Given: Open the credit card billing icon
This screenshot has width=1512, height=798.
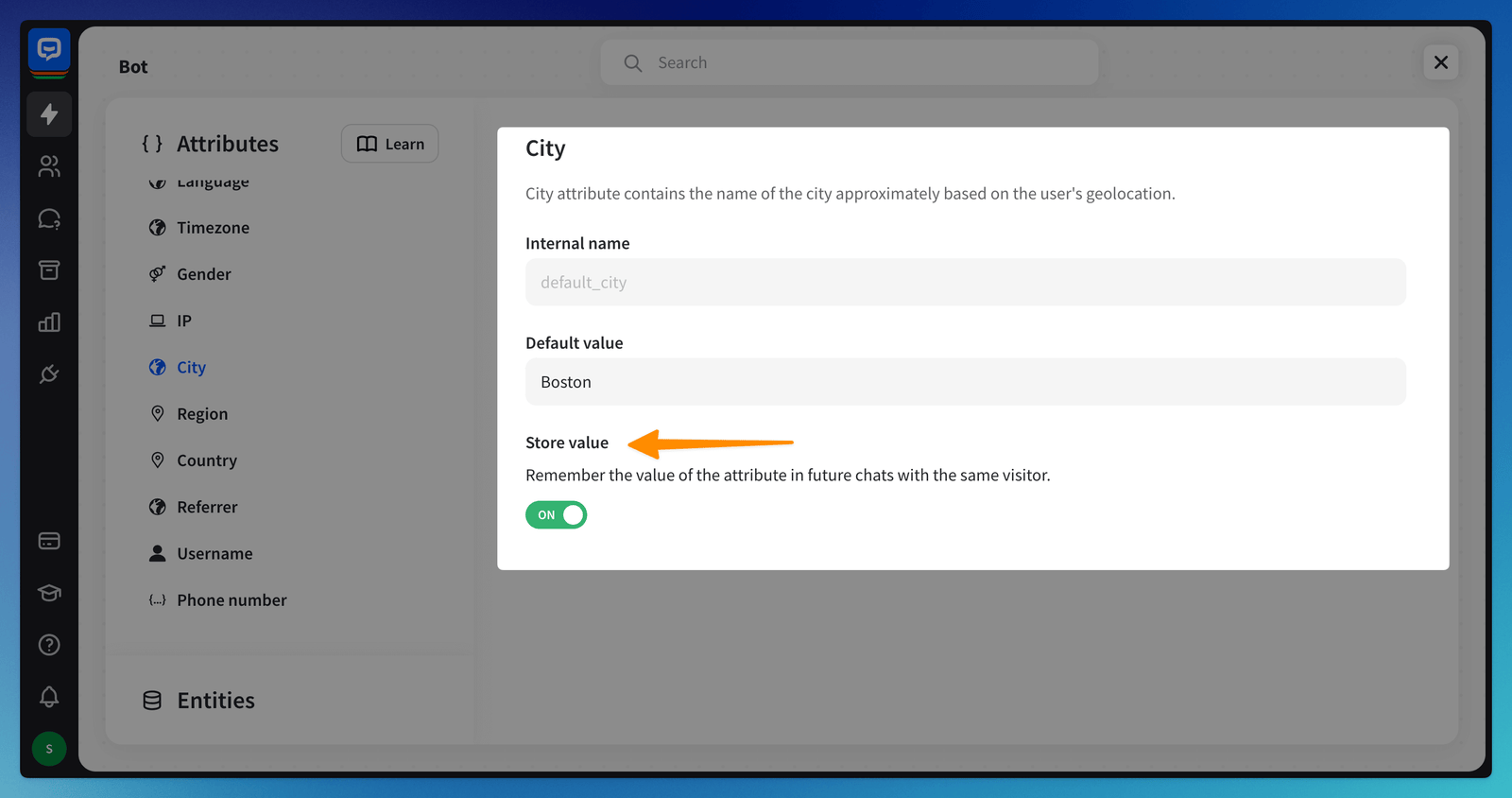Looking at the screenshot, I should tap(49, 541).
